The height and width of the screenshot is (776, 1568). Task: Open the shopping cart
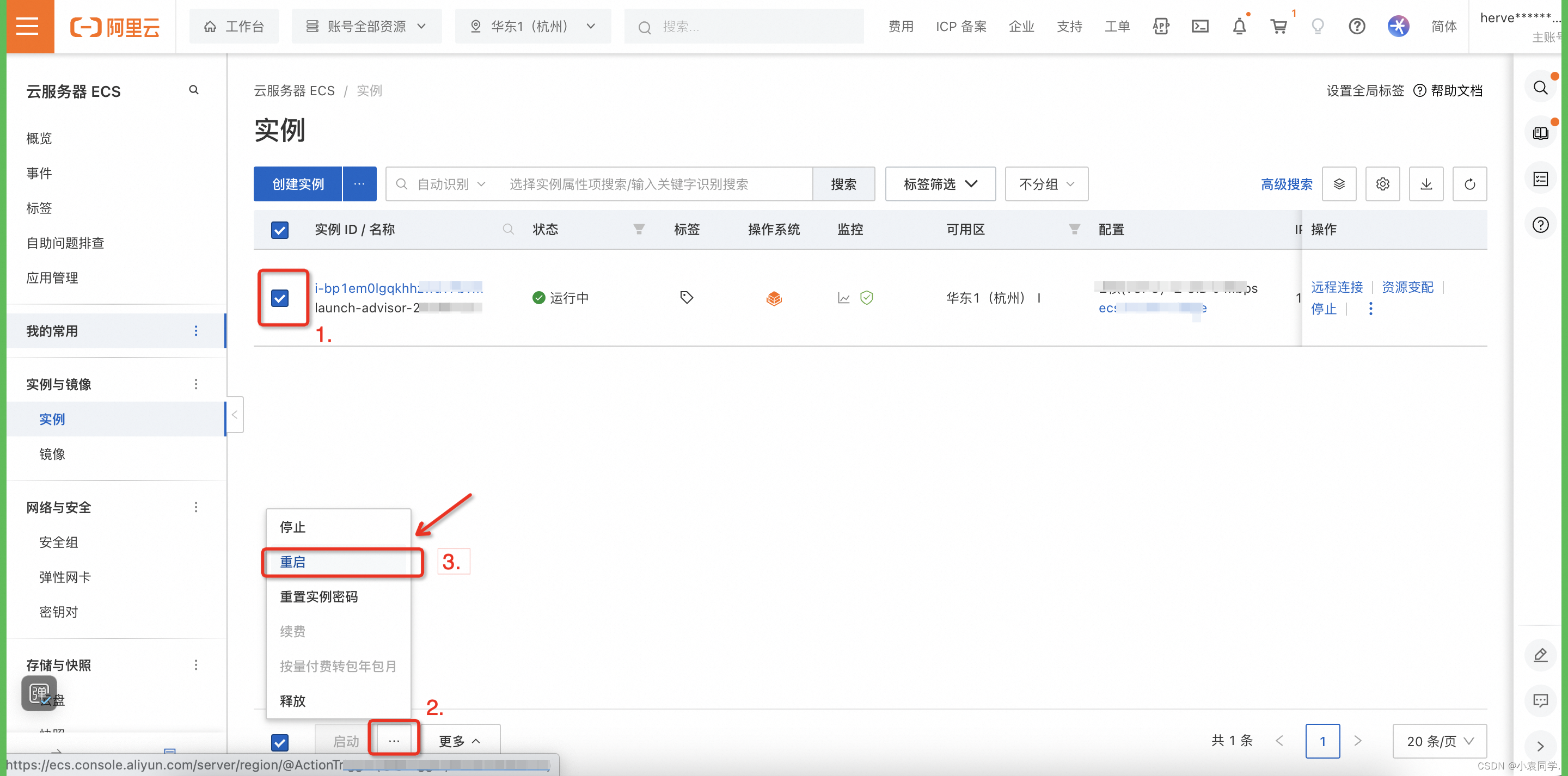pyautogui.click(x=1278, y=26)
